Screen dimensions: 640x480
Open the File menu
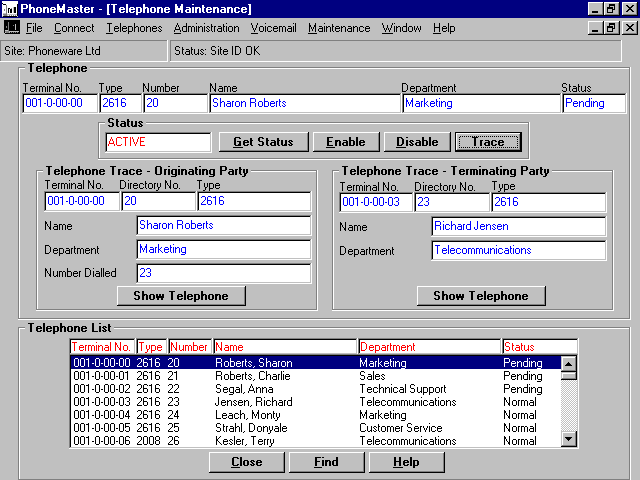click(34, 28)
